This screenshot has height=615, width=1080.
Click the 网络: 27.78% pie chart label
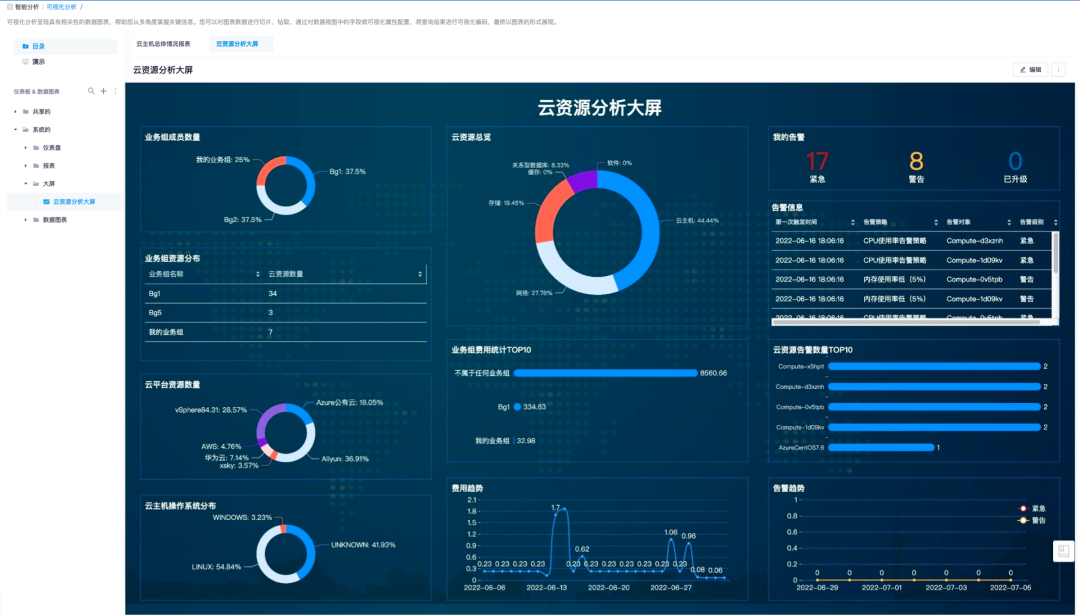(x=534, y=293)
